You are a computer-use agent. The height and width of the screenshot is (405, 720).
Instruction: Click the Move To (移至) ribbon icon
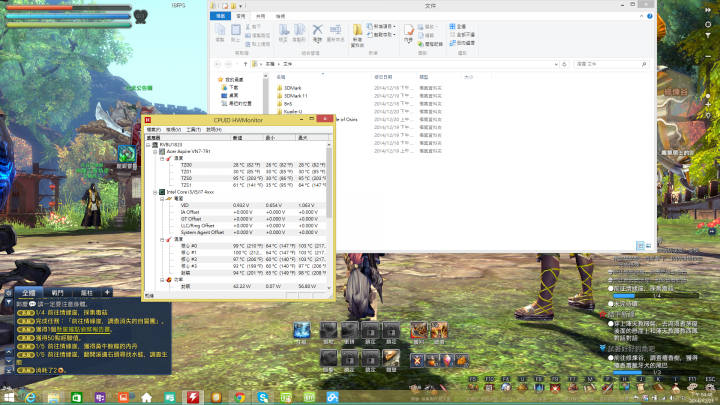tap(283, 33)
